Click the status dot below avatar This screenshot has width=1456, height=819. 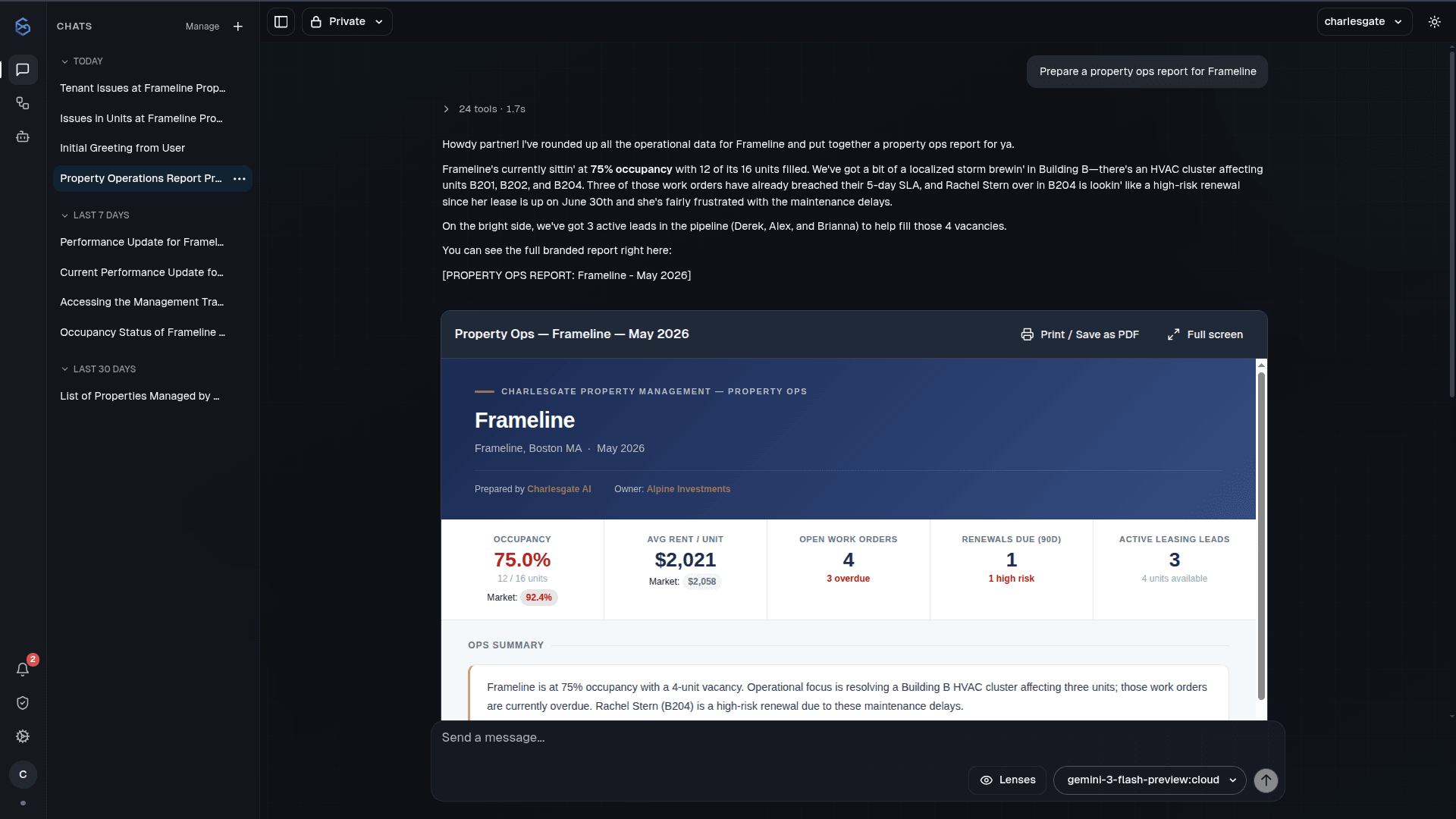23,803
